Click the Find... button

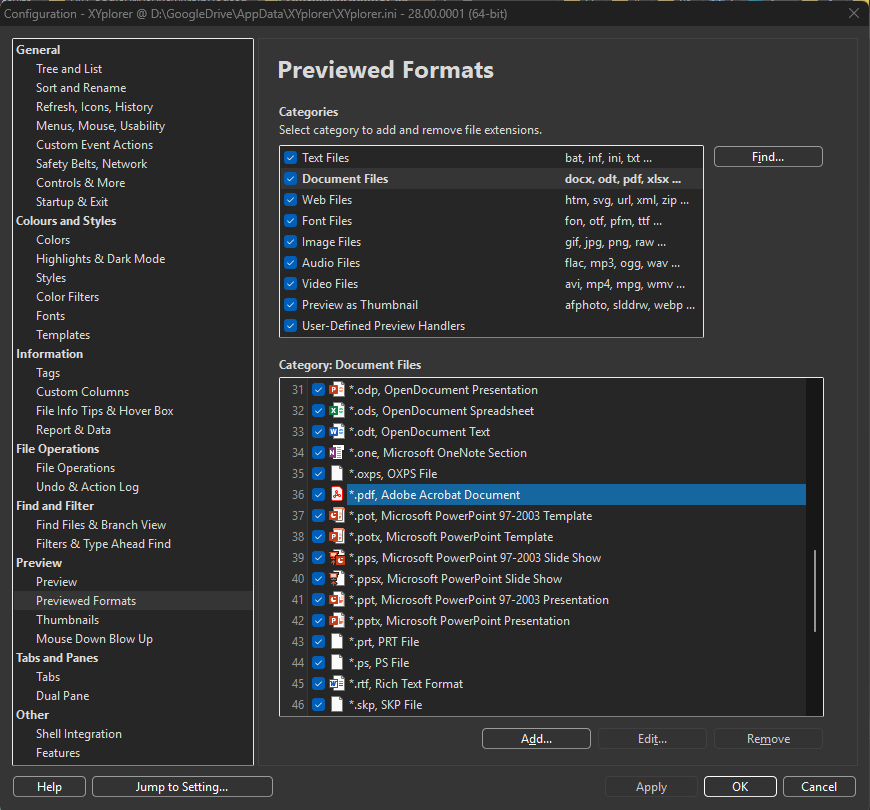768,157
